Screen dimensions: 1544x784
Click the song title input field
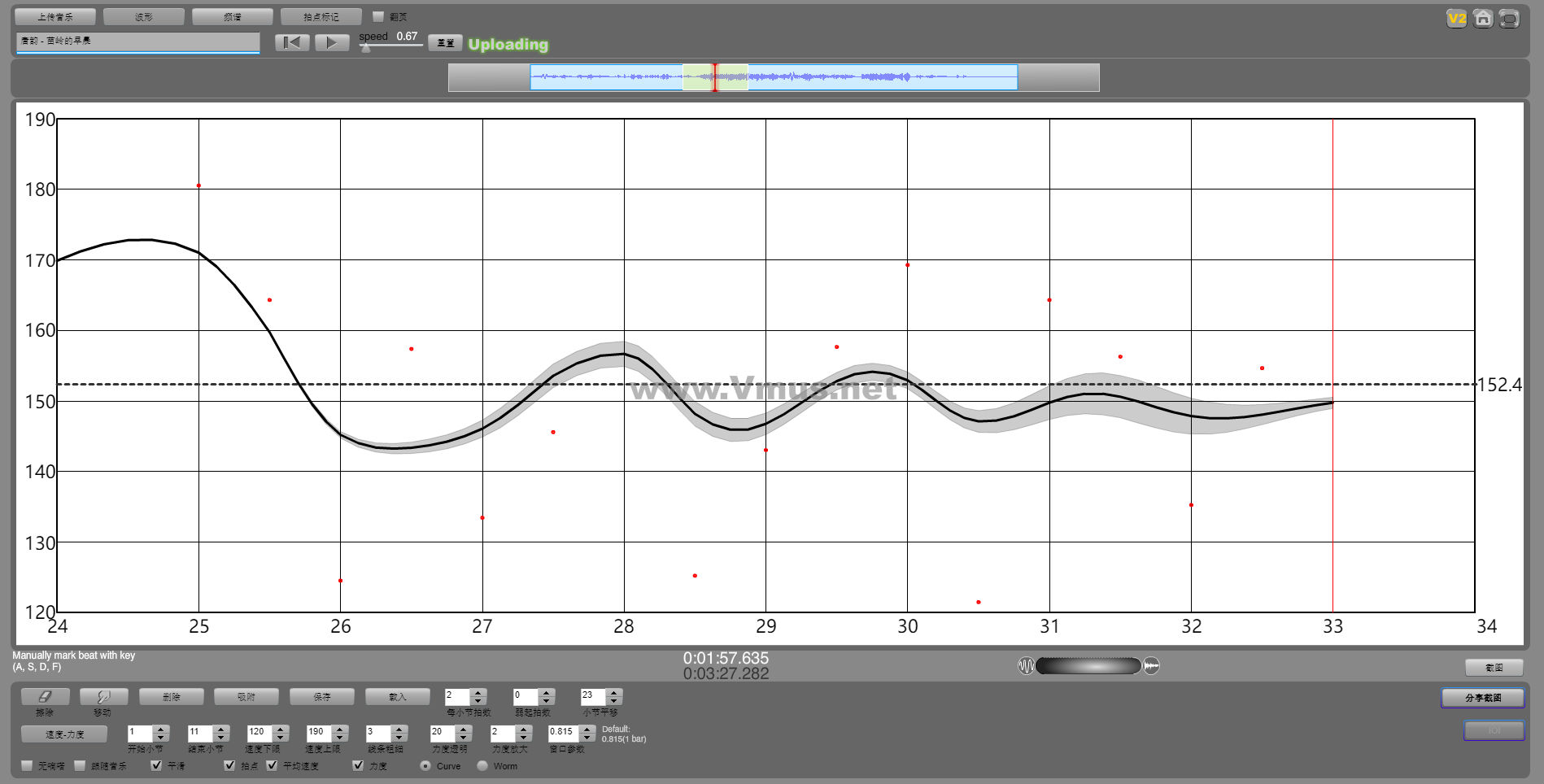coord(137,41)
